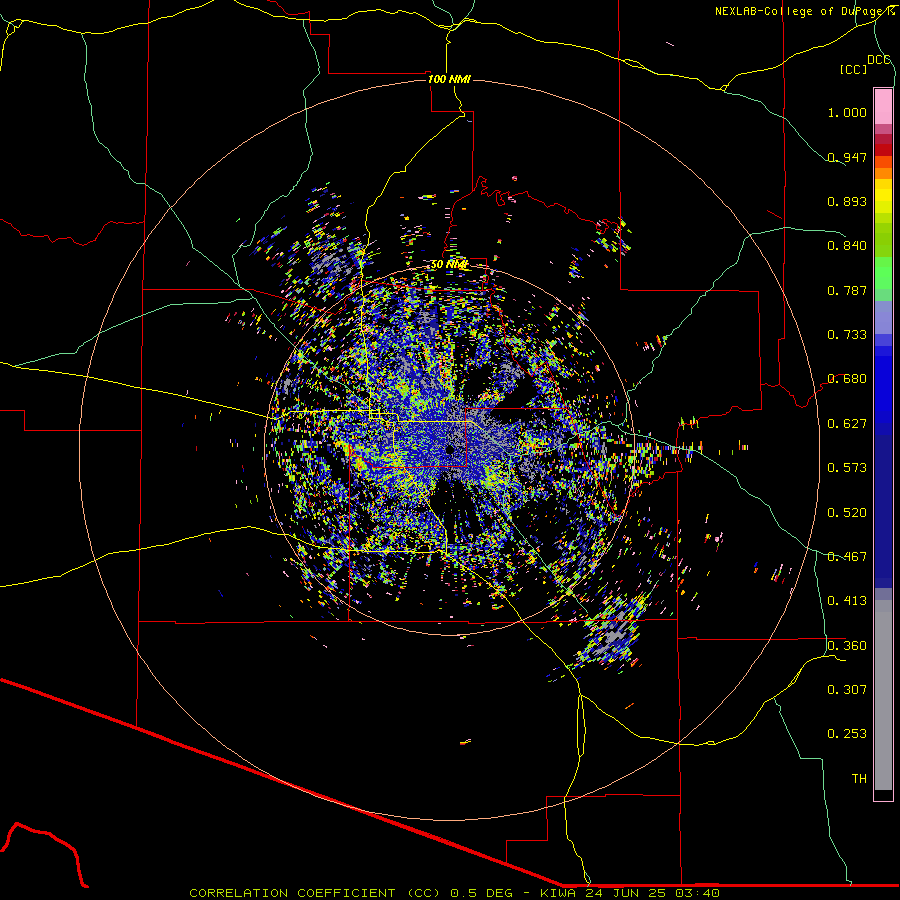Click the 0.413 scale value
This screenshot has width=900, height=900.
[847, 601]
